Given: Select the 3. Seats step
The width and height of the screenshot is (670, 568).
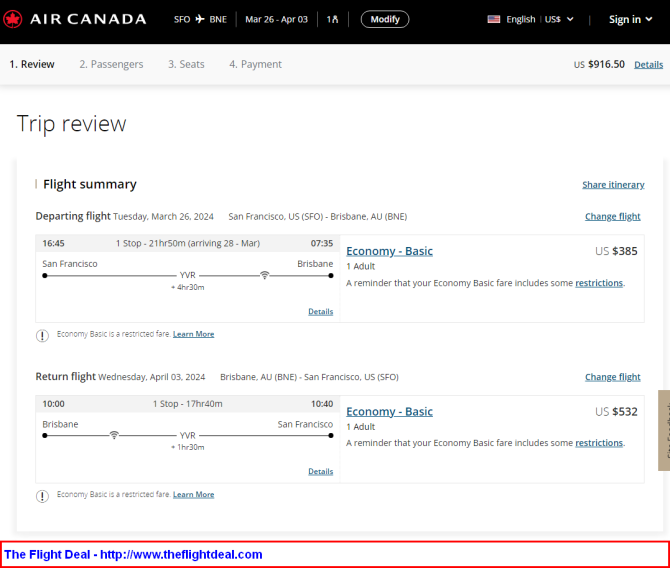Looking at the screenshot, I should (186, 64).
